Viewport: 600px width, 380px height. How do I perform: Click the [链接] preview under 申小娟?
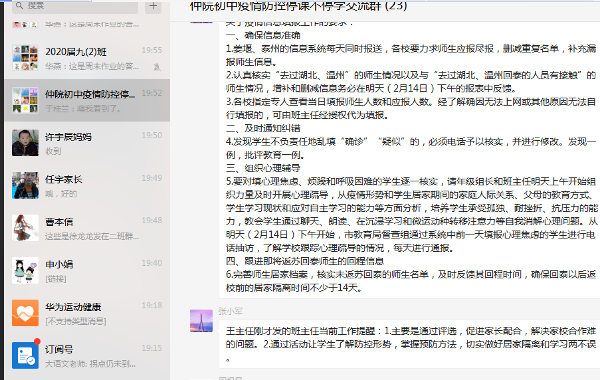coord(55,279)
